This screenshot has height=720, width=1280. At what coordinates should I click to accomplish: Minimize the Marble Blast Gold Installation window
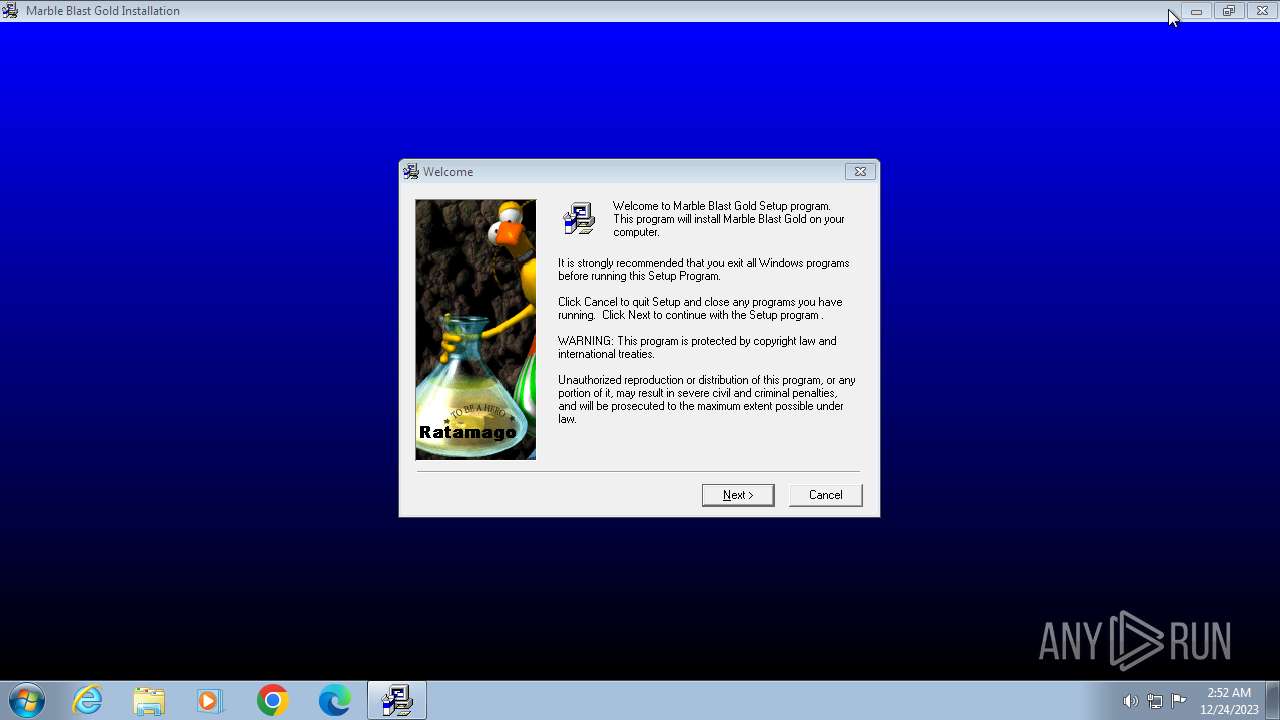point(1196,11)
